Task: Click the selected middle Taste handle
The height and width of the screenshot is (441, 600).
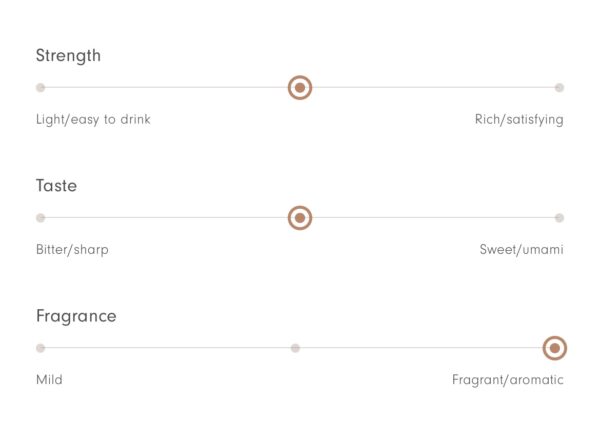Action: click(300, 218)
